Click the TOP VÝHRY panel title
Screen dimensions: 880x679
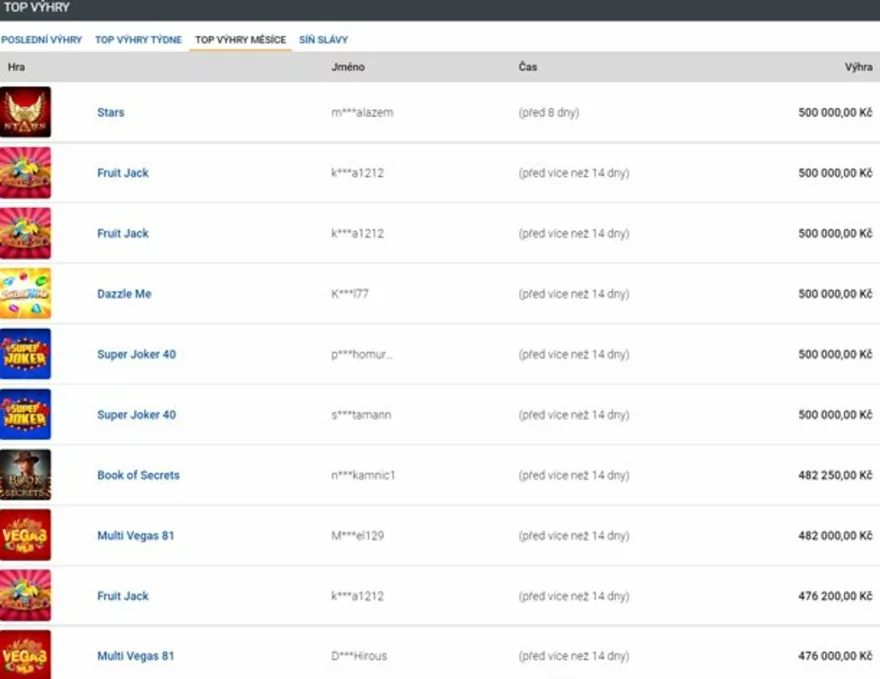pos(36,7)
